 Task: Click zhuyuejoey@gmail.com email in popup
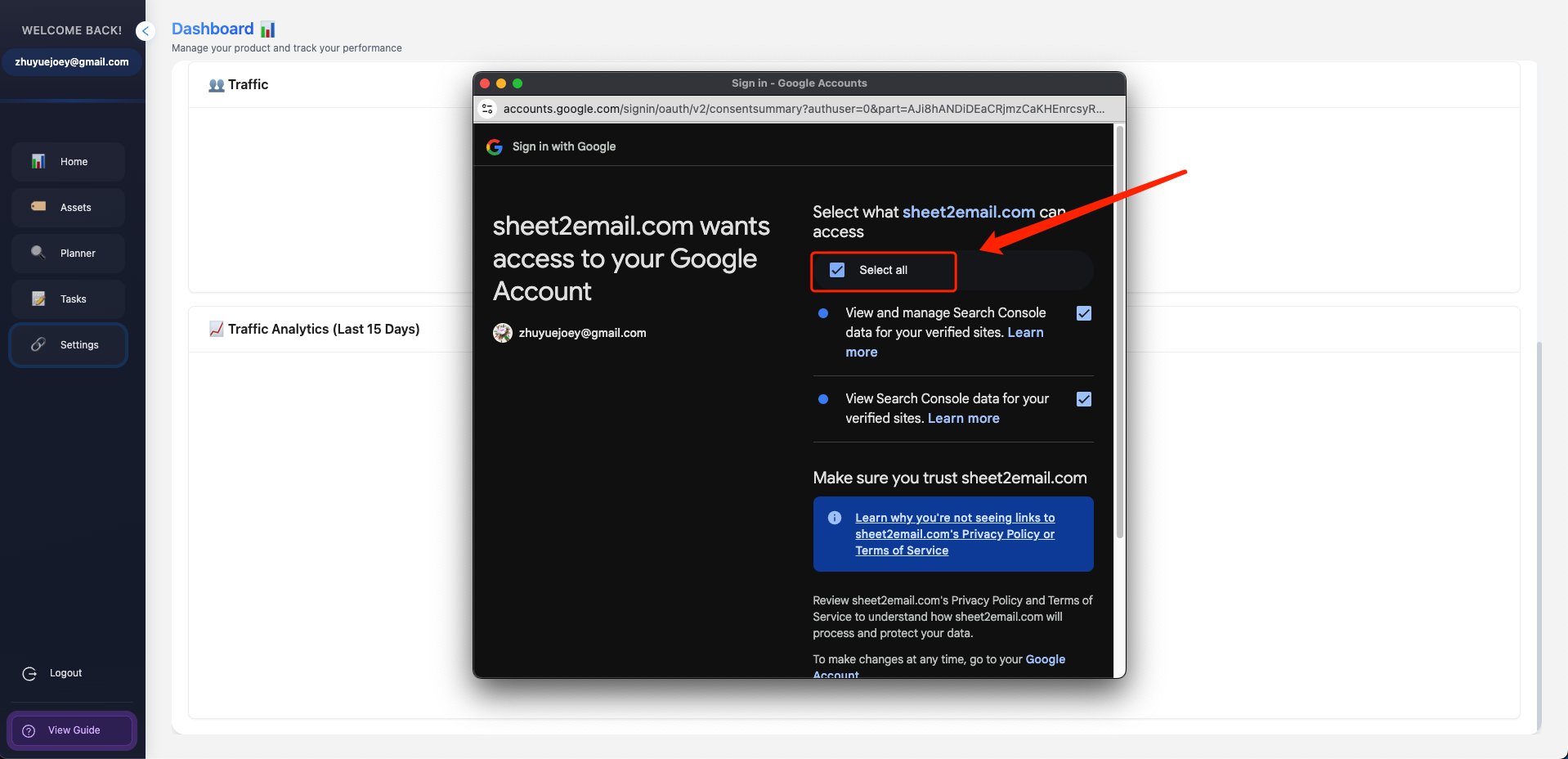pyautogui.click(x=582, y=333)
